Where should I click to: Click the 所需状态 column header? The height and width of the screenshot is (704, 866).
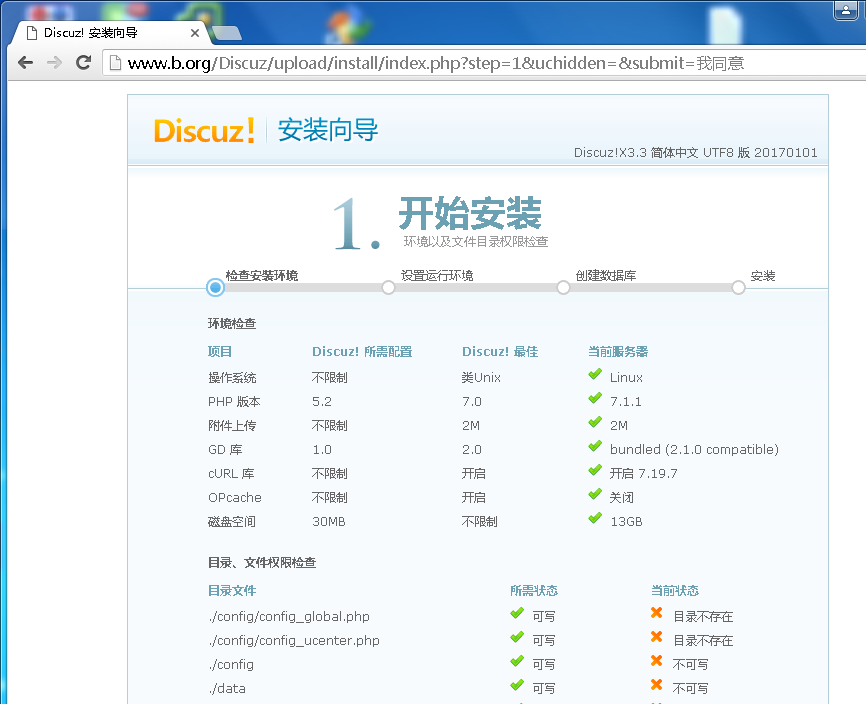(534, 591)
